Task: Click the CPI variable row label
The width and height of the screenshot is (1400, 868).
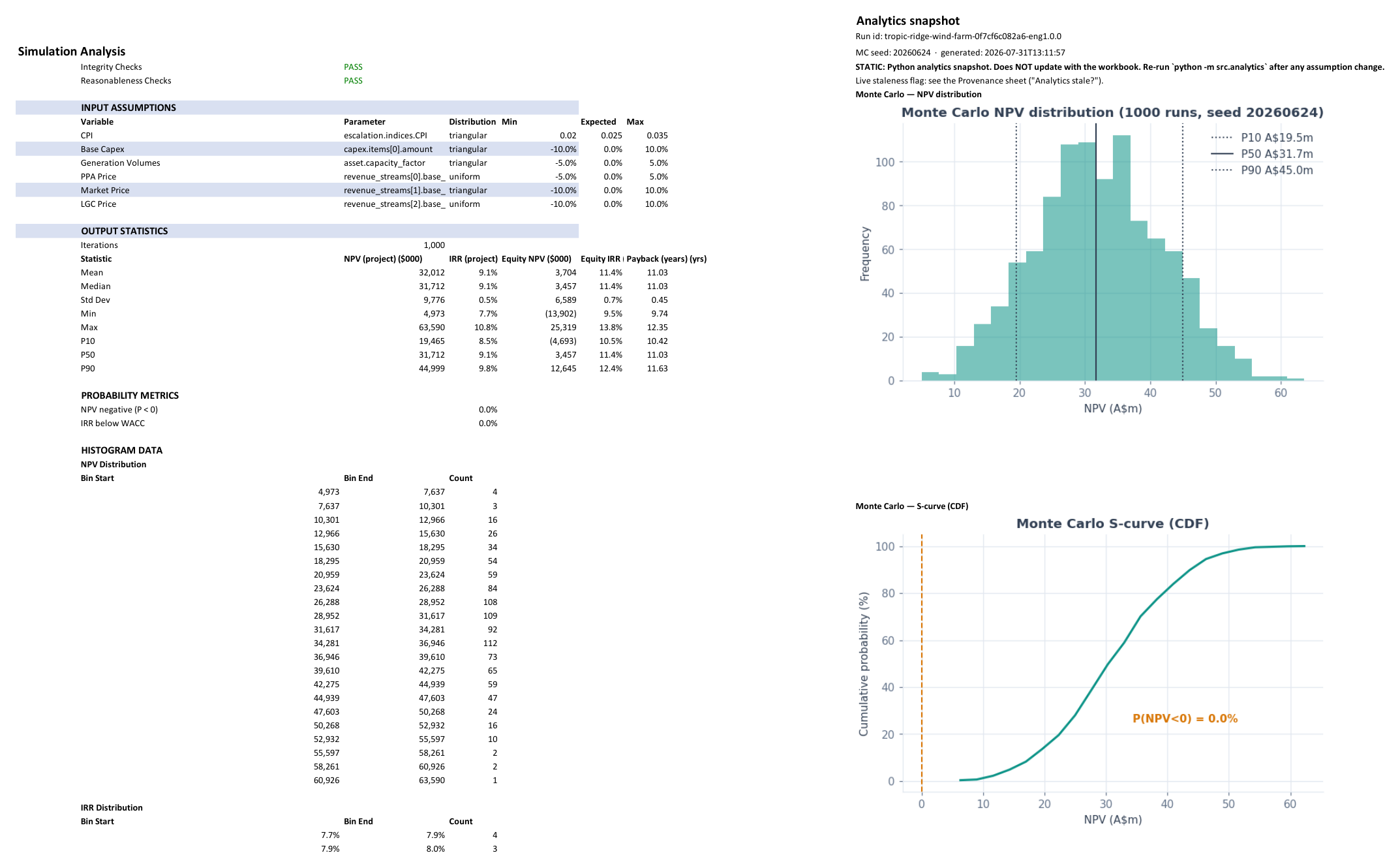Action: [x=87, y=136]
